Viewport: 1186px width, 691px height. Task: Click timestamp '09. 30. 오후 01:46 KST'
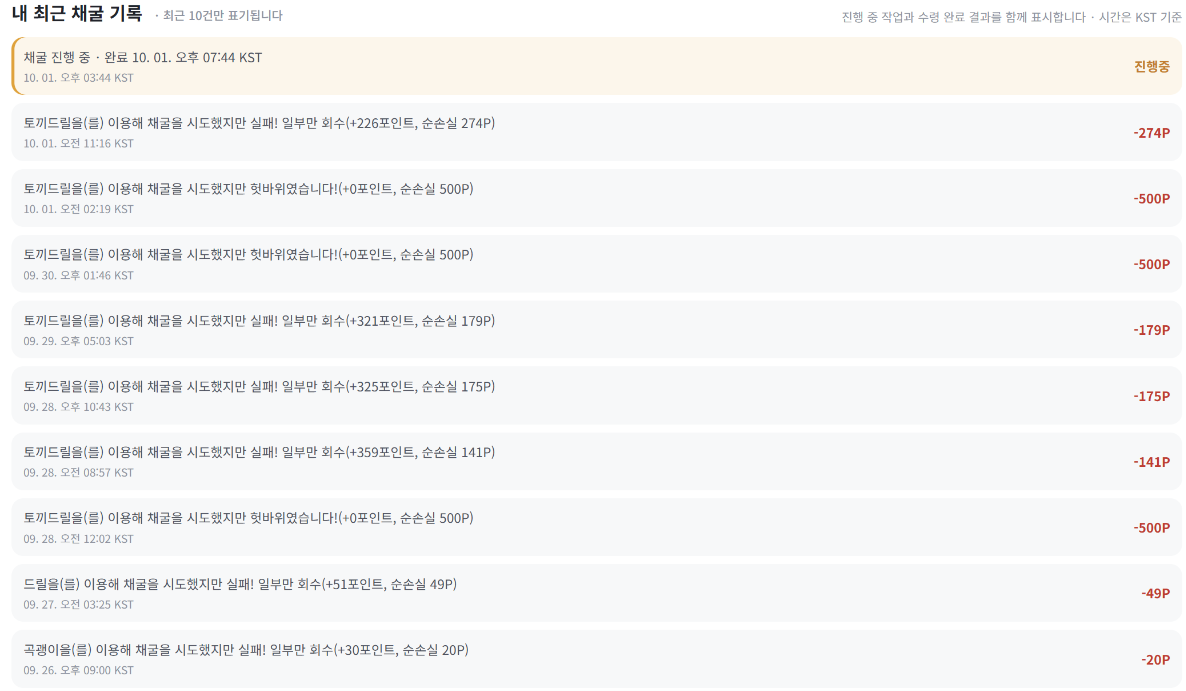(79, 276)
